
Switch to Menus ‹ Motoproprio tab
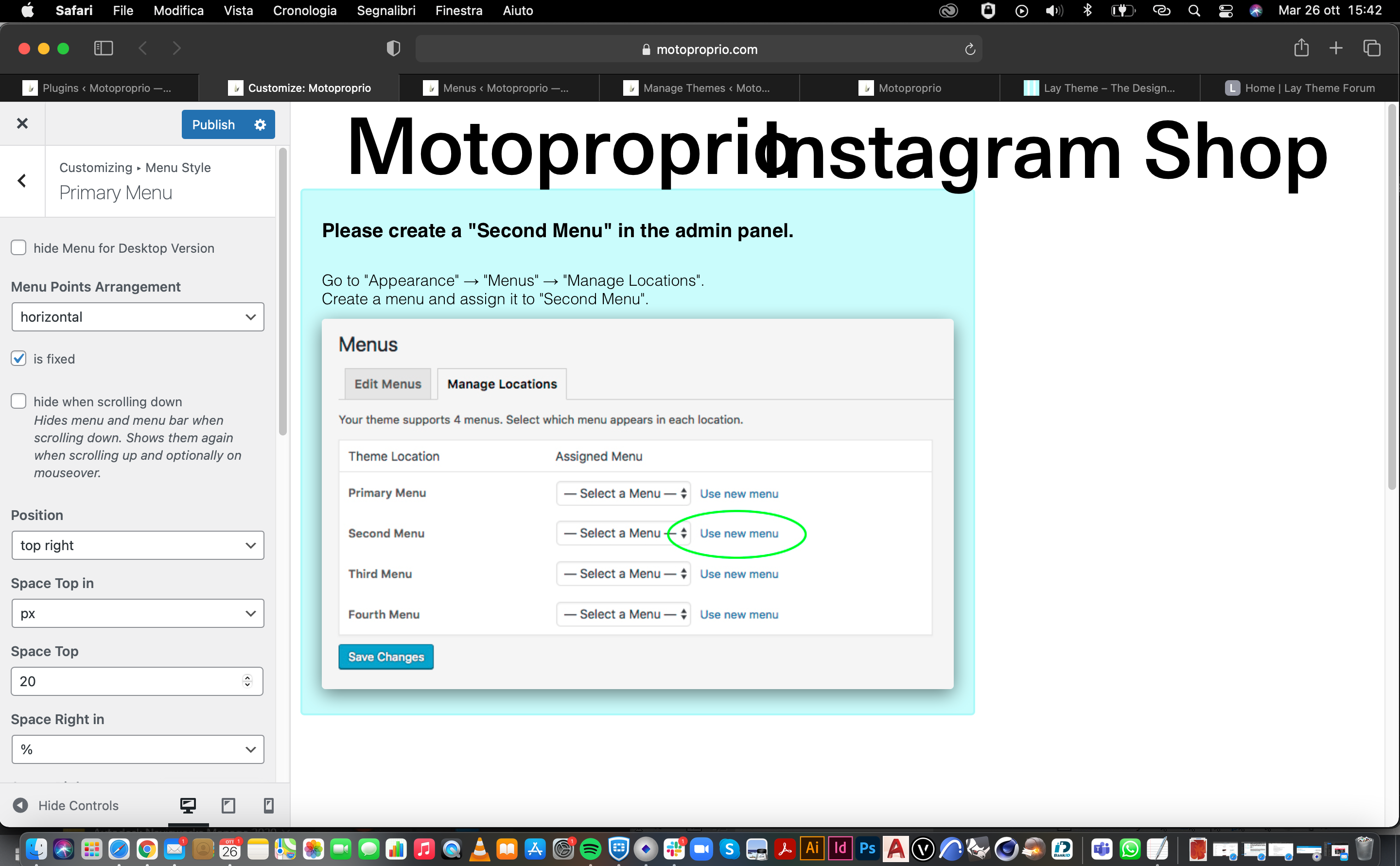coord(498,87)
